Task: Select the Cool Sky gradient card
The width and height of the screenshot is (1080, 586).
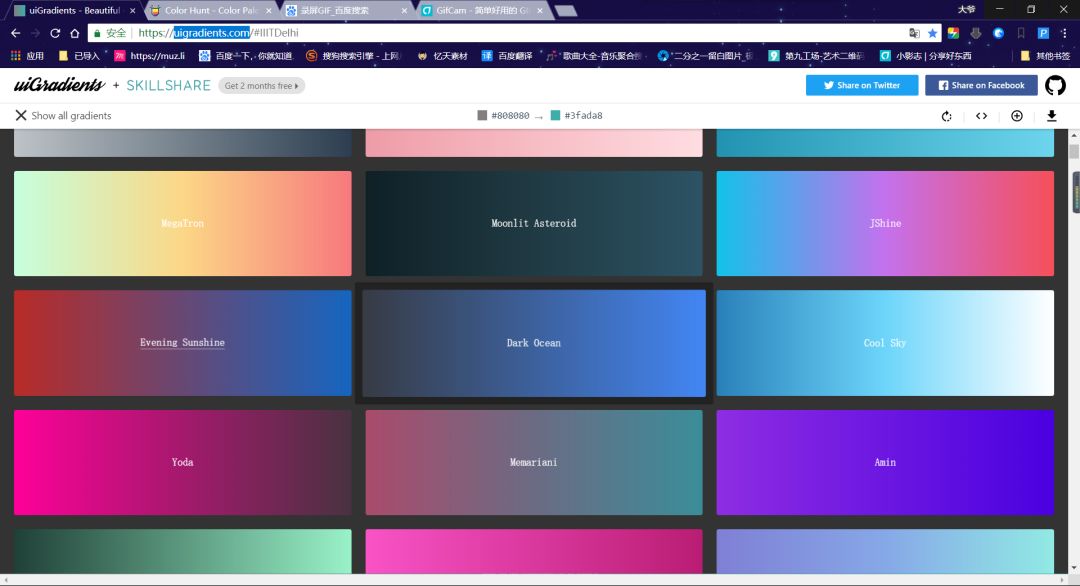Action: (x=885, y=343)
